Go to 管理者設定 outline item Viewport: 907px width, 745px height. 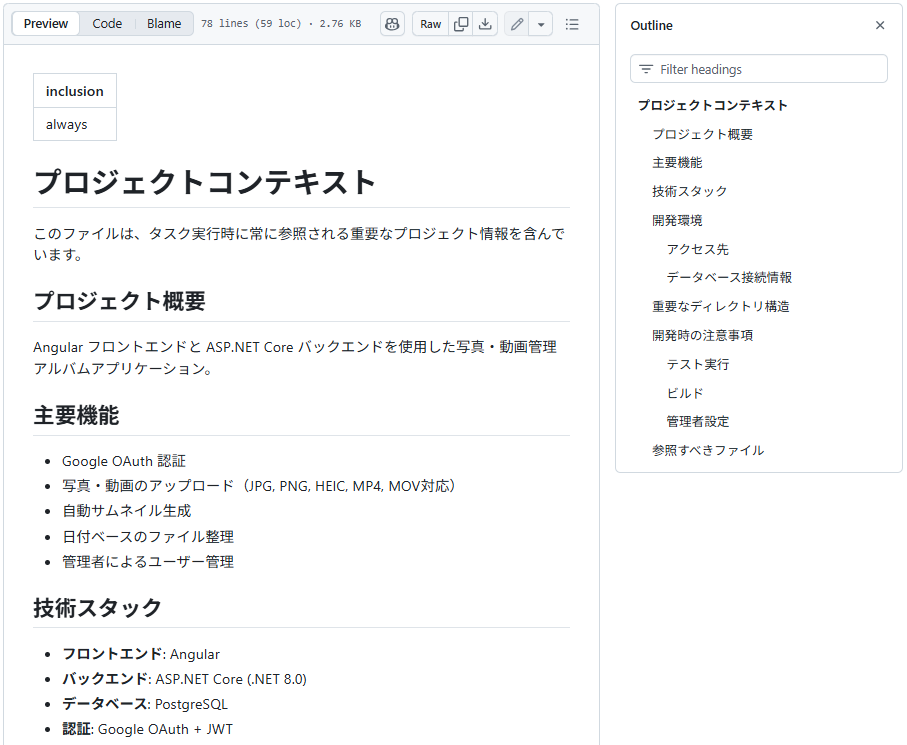(698, 422)
